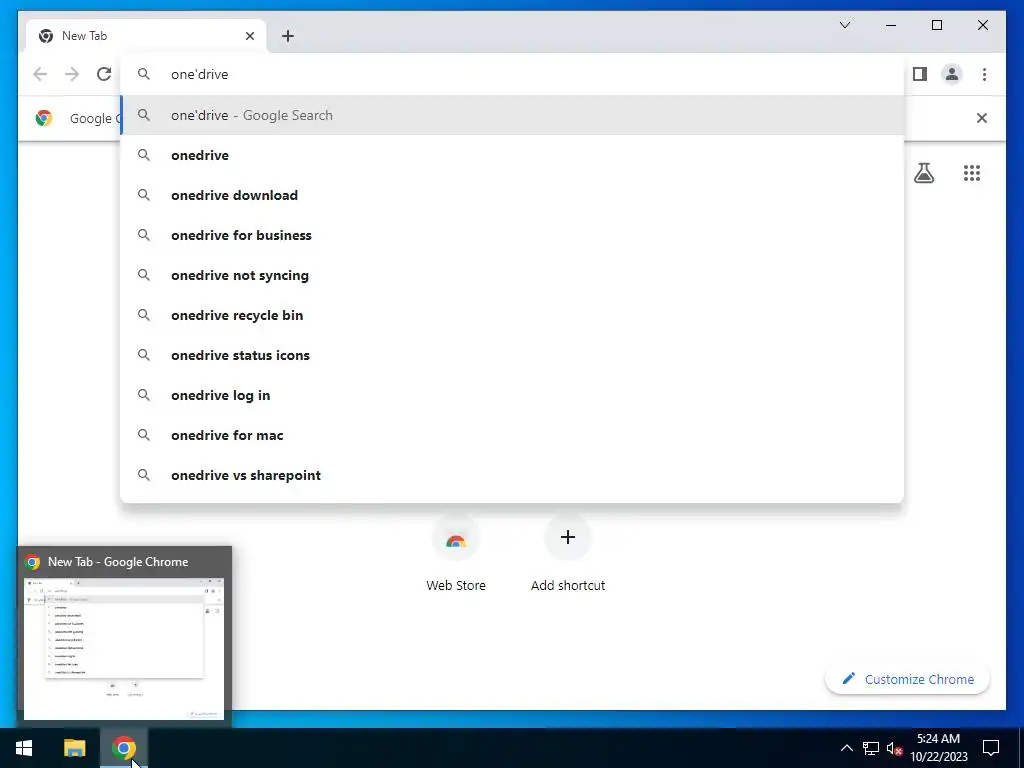1024x768 pixels.
Task: Choose the "onedrive" suggestion
Action: point(513,155)
